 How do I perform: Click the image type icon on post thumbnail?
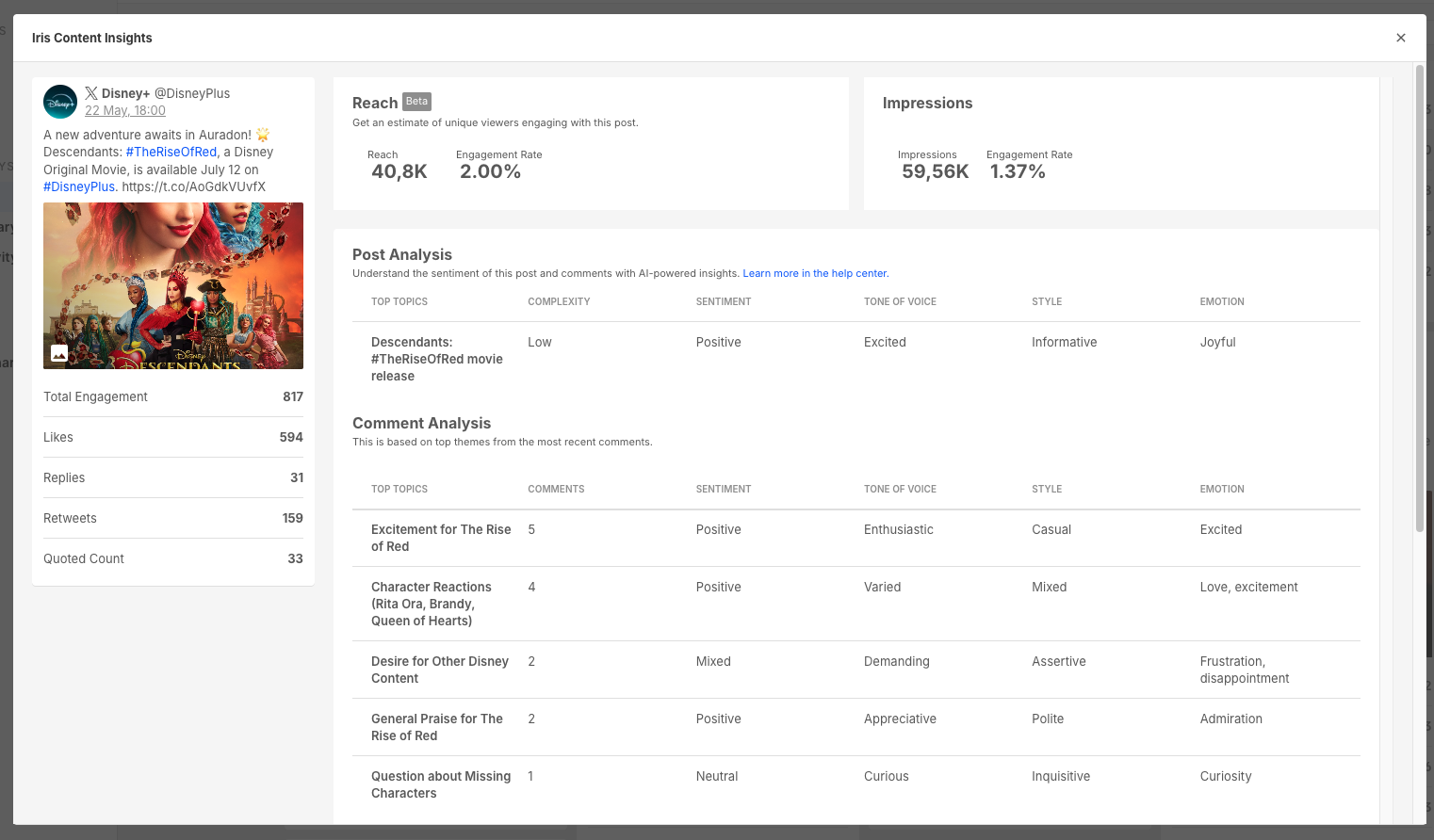pyautogui.click(x=59, y=353)
